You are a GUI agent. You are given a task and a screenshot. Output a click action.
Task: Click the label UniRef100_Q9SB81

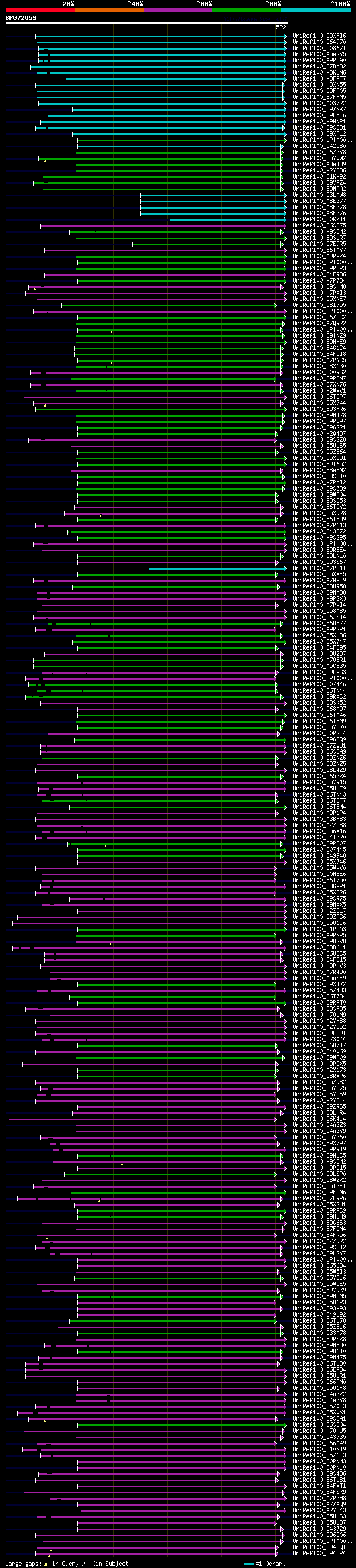click(319, 128)
